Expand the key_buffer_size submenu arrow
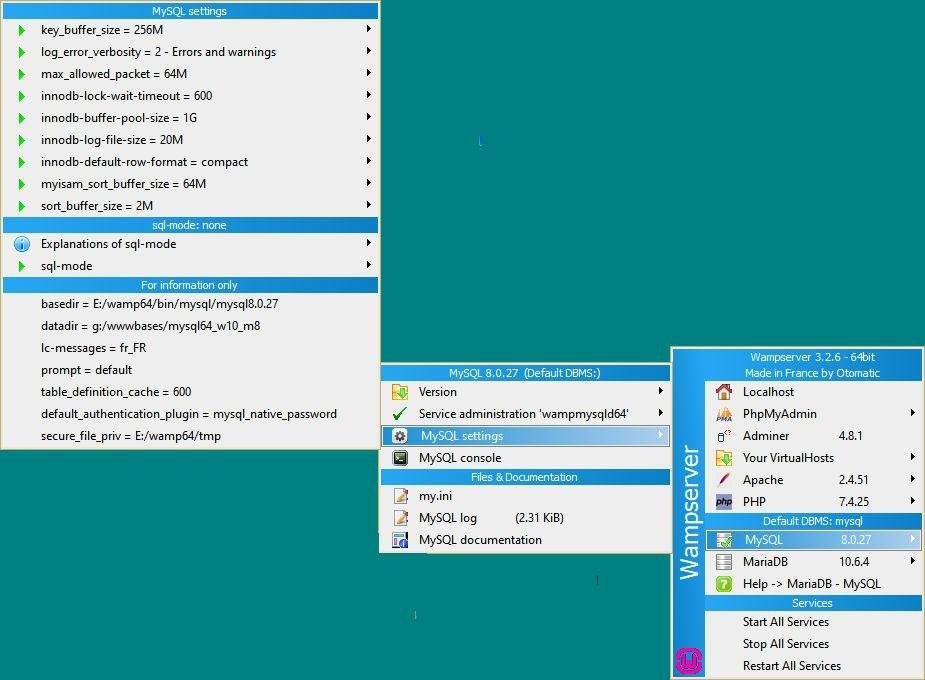This screenshot has width=925, height=680. click(x=368, y=29)
